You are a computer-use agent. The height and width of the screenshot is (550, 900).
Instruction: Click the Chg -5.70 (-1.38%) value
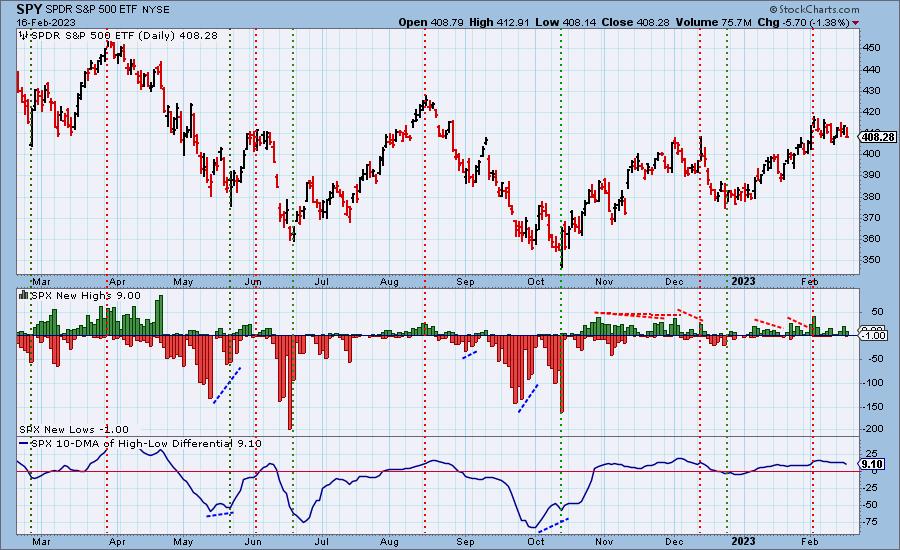pyautogui.click(x=804, y=22)
